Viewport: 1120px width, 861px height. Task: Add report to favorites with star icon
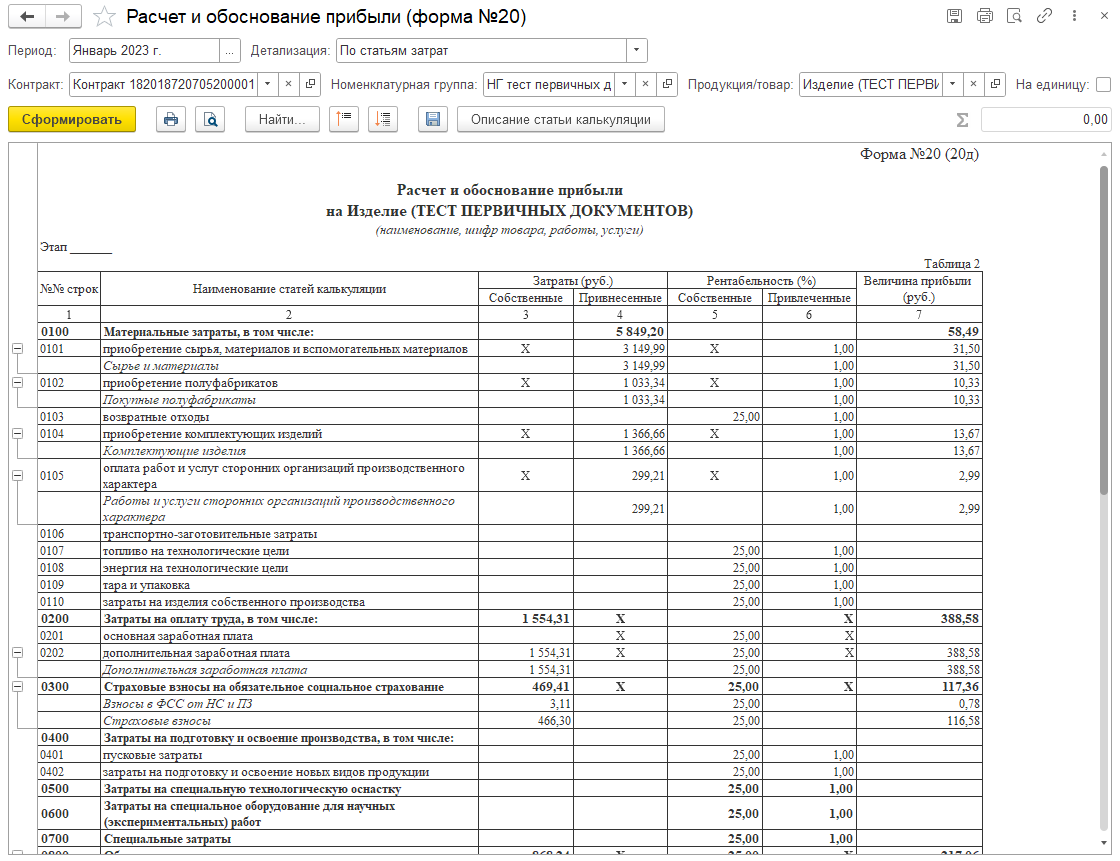pyautogui.click(x=104, y=16)
